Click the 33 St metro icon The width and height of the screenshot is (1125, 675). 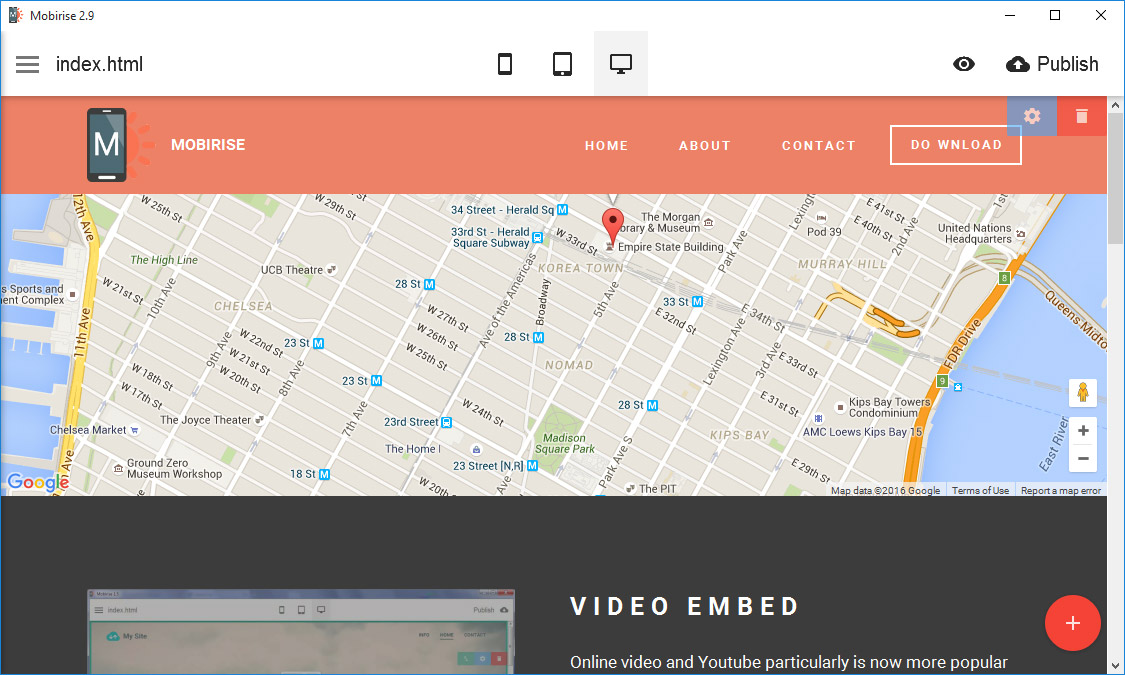[x=697, y=302]
